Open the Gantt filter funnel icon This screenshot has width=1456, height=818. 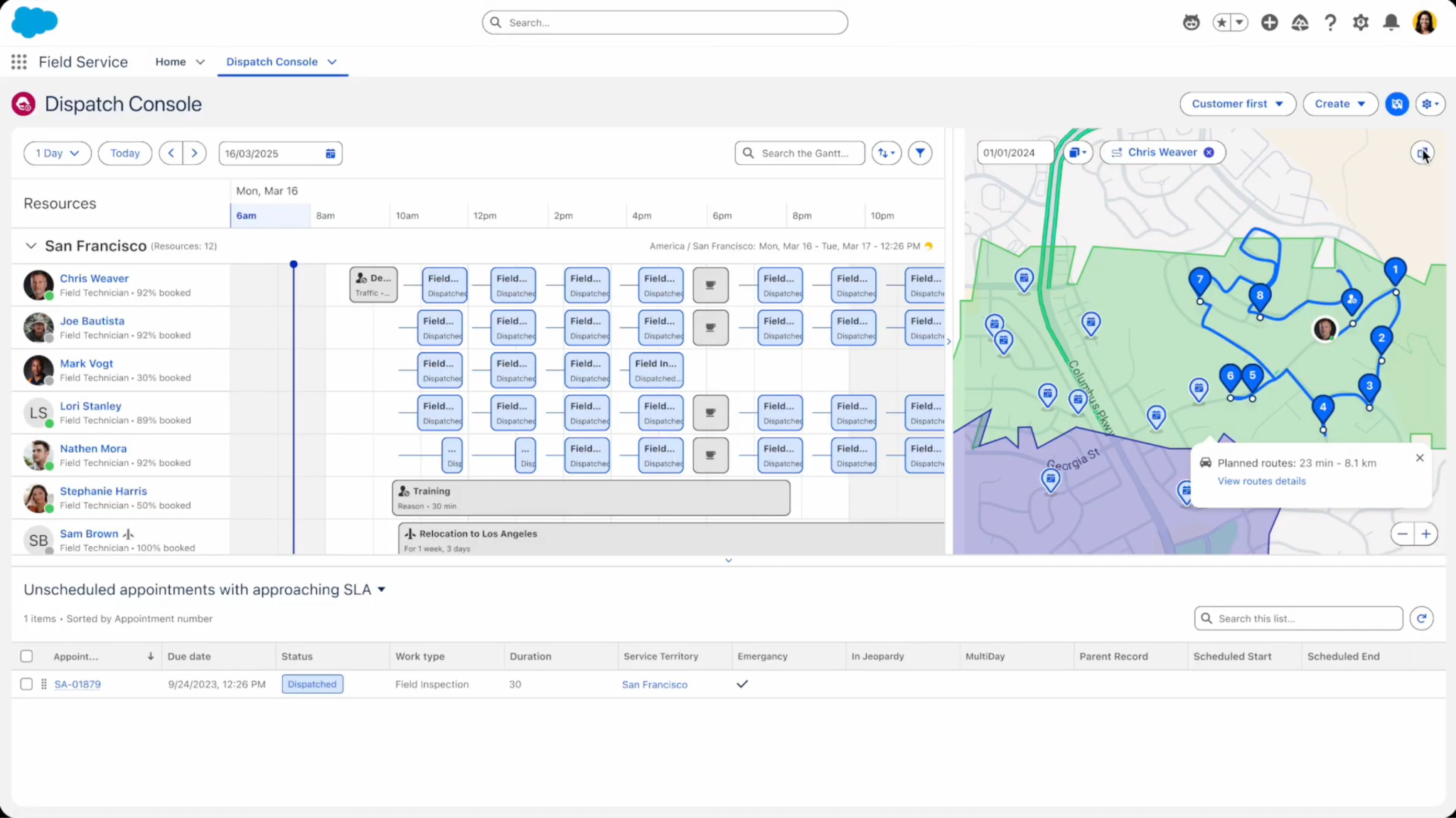(920, 153)
